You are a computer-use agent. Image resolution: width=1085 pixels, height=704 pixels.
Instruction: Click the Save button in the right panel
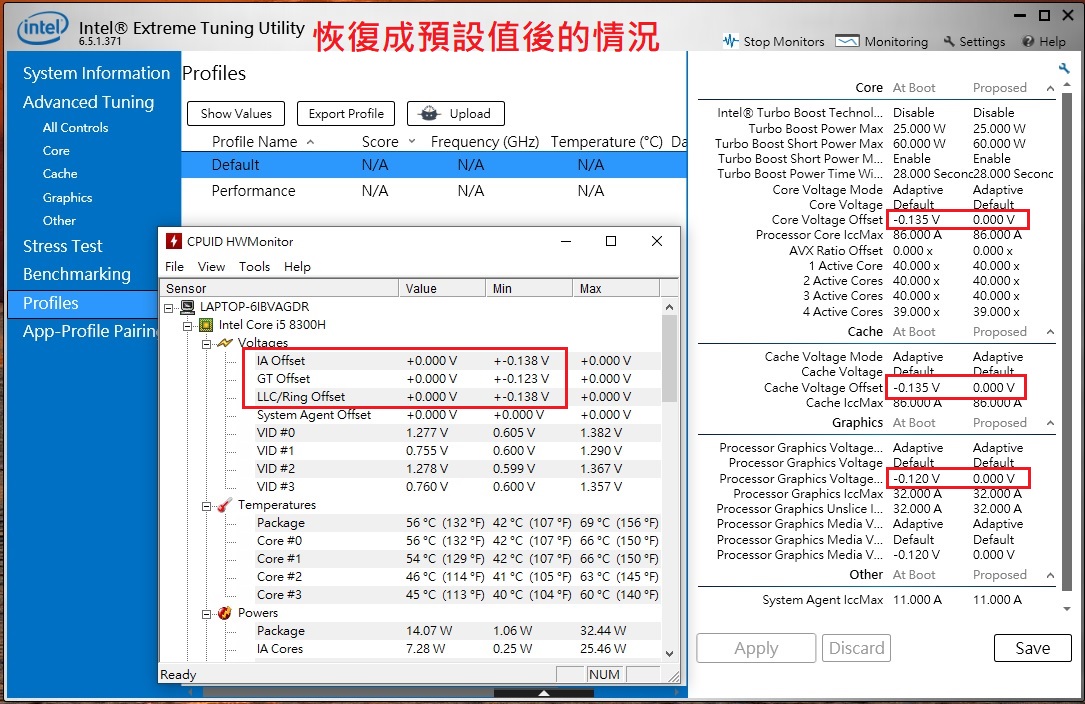(1032, 648)
